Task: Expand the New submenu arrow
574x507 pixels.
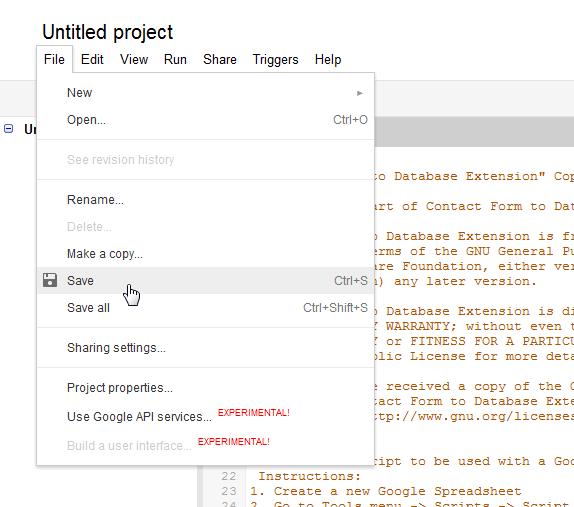Action: click(x=360, y=93)
